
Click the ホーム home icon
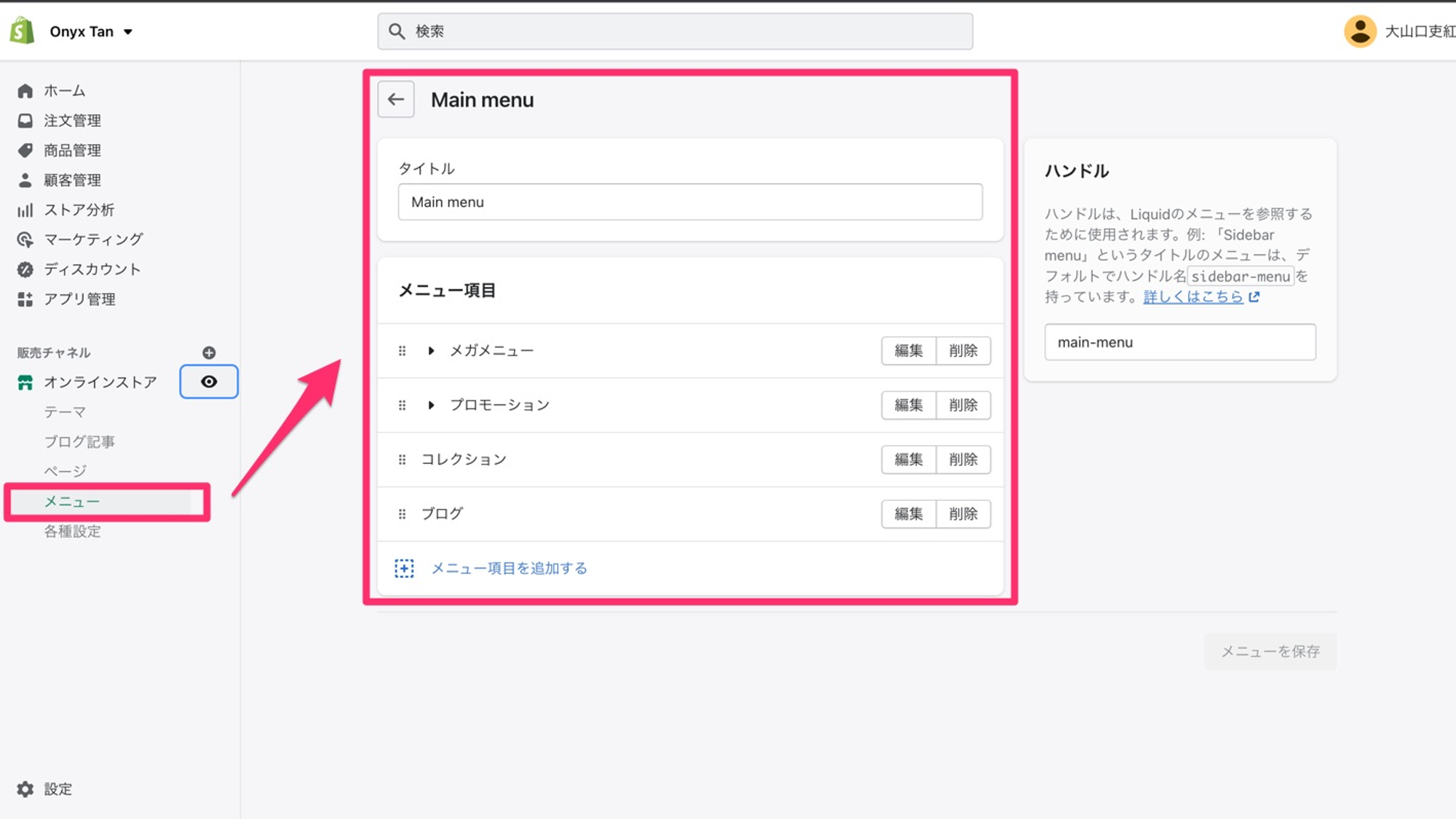pos(25,91)
